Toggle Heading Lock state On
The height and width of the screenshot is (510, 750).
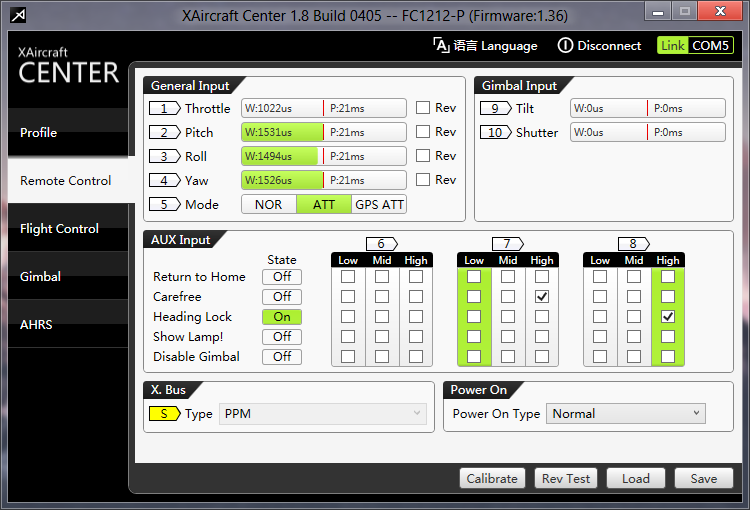coord(282,317)
